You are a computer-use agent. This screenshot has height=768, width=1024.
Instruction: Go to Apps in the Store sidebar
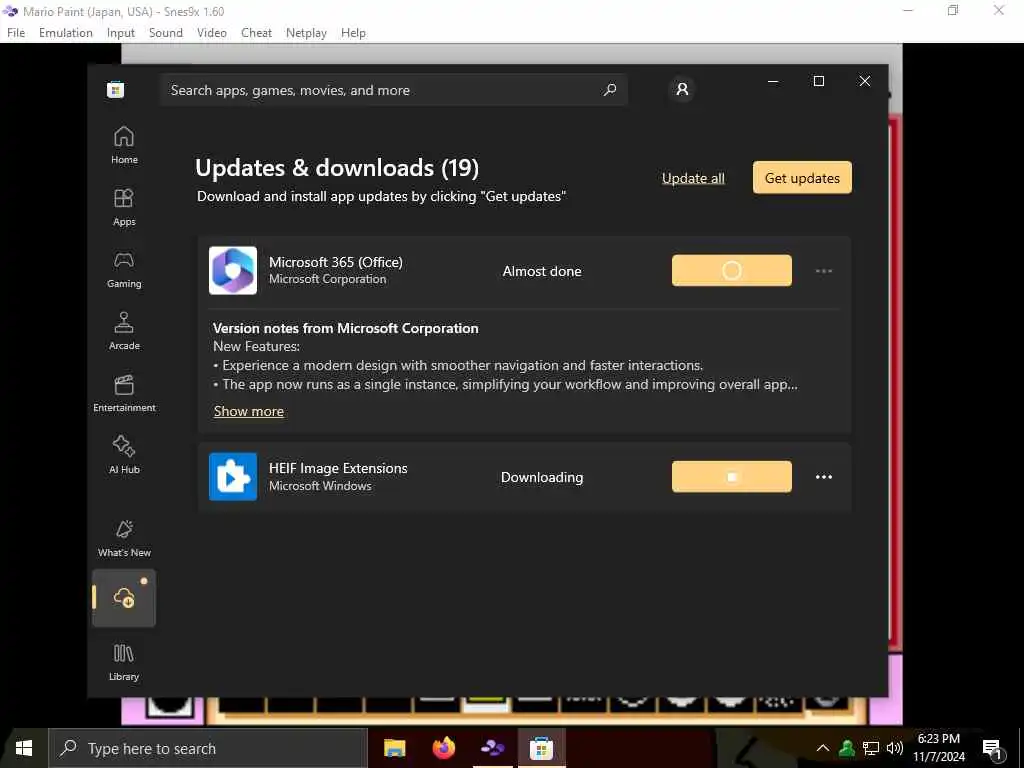(x=124, y=208)
